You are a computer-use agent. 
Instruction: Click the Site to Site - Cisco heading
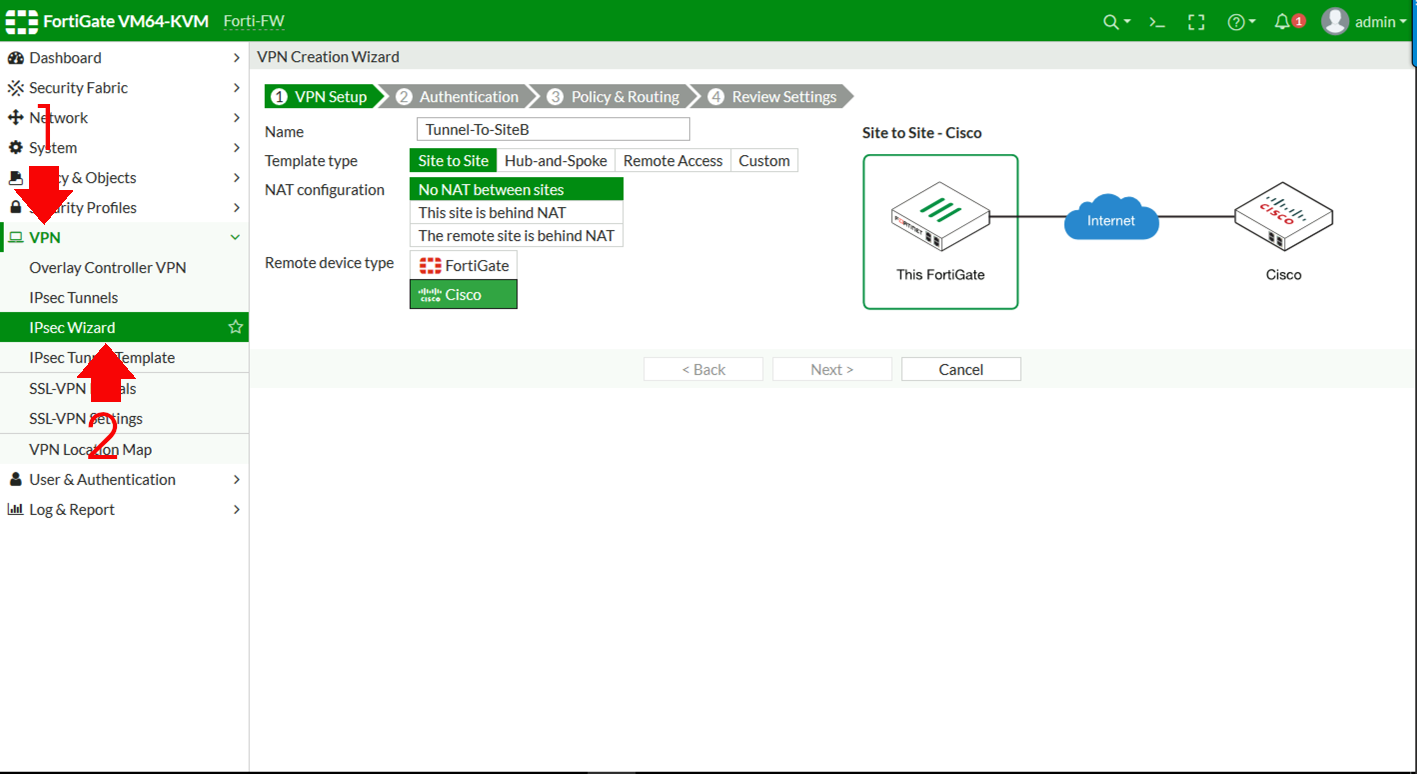[x=922, y=132]
